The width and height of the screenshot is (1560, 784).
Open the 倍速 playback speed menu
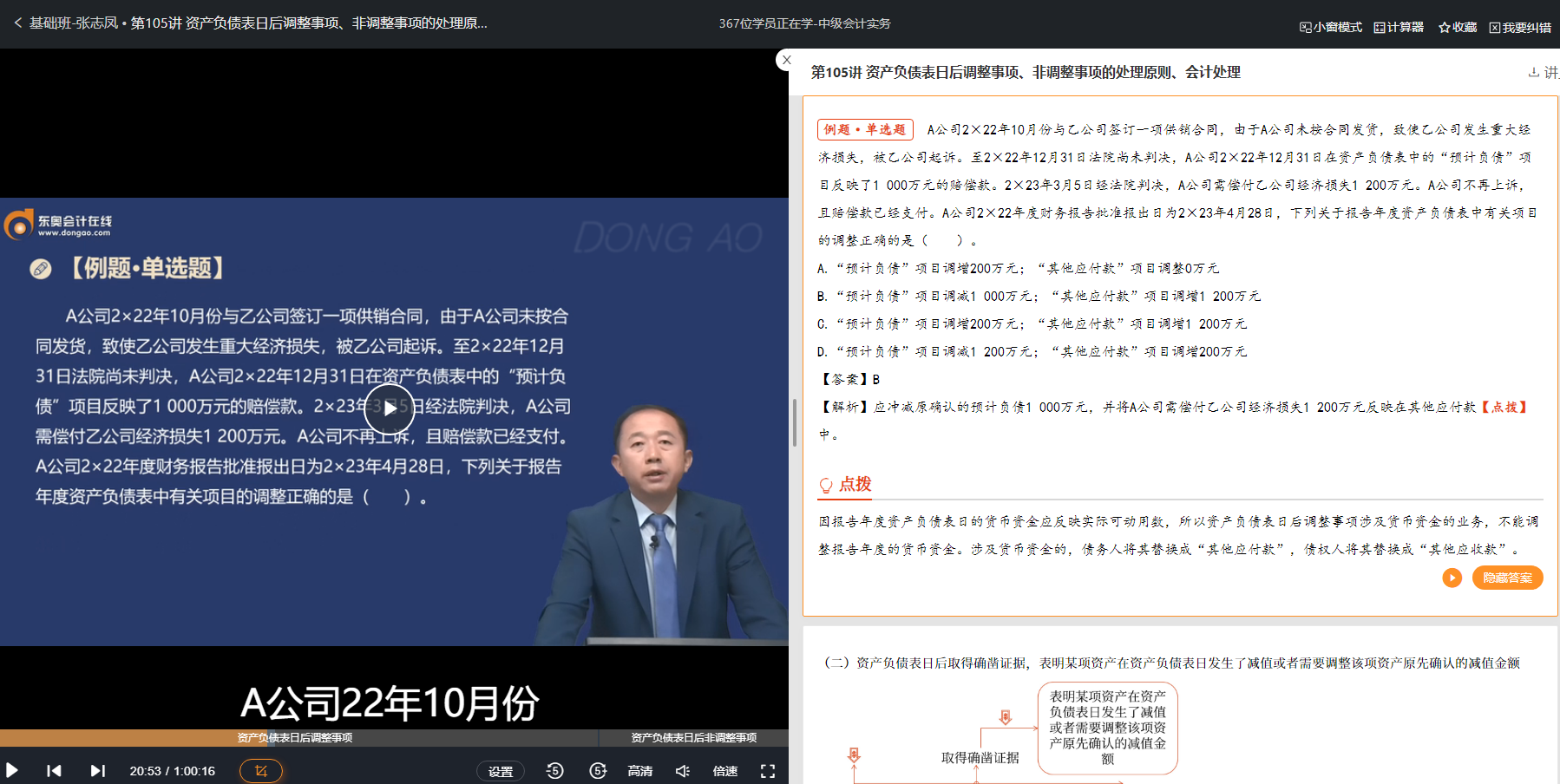[x=724, y=770]
